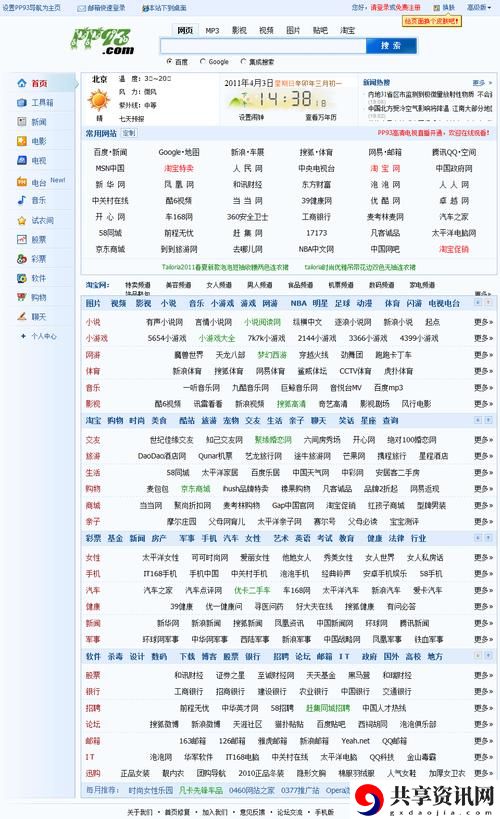The width and height of the screenshot is (500, 819).
Task: Open the 软件 software sidebar icon
Action: pos(22,278)
